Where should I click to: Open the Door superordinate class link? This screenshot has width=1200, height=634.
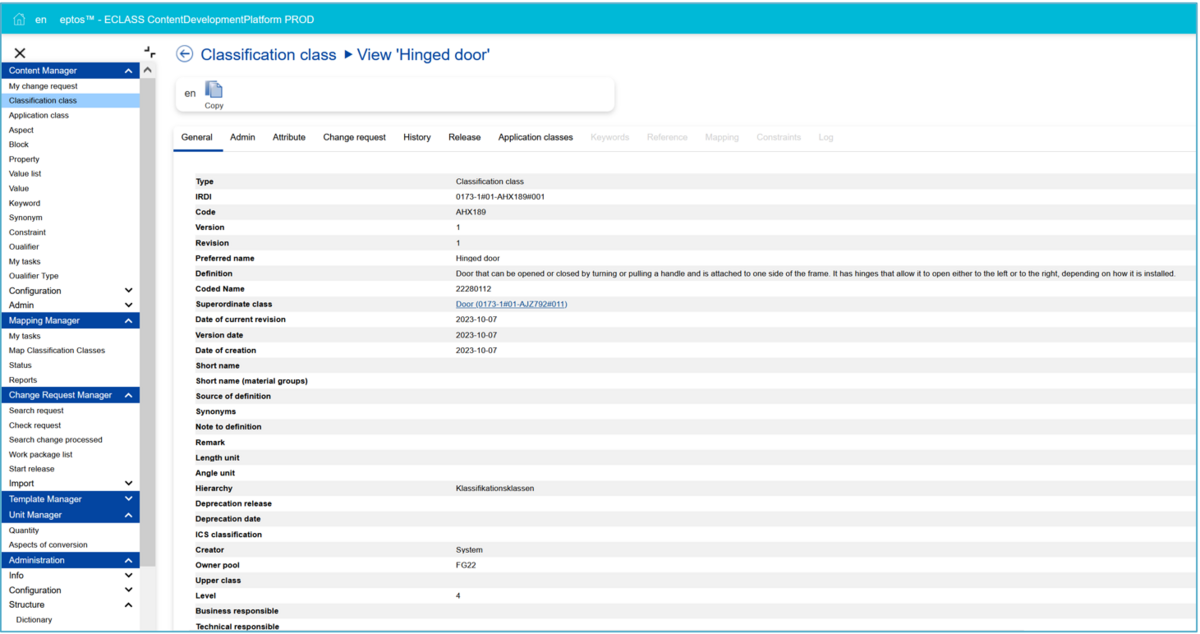tap(511, 304)
